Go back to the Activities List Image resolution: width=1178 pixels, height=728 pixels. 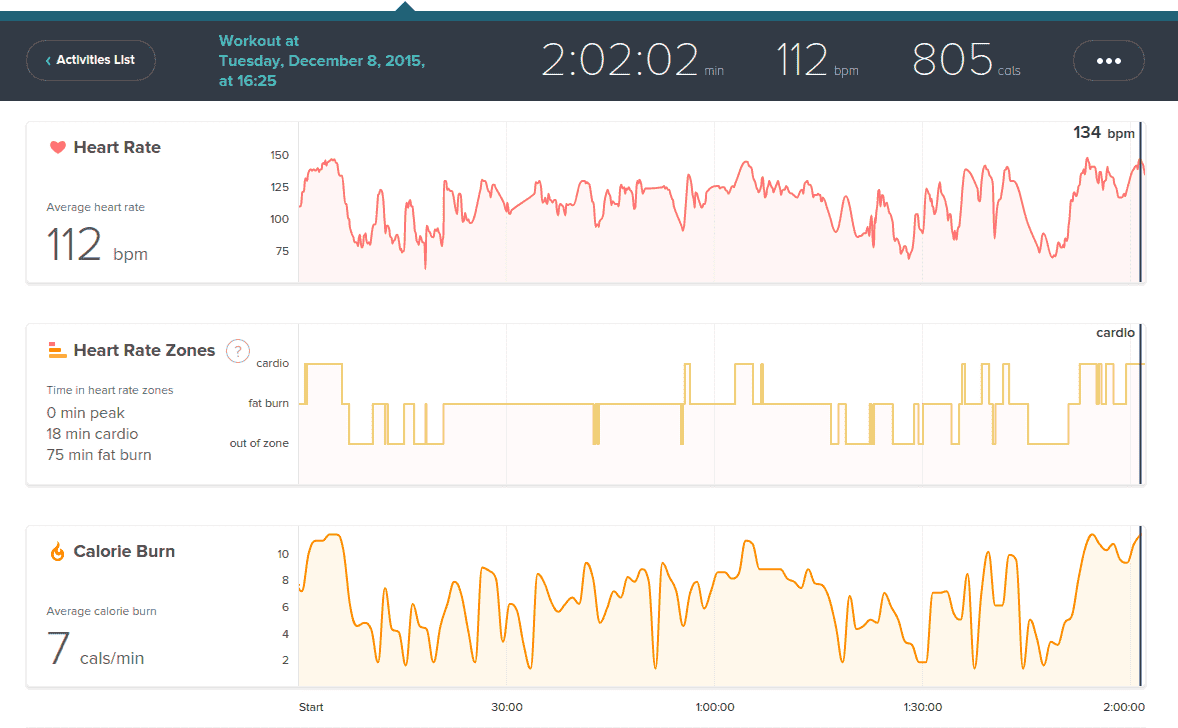tap(90, 60)
